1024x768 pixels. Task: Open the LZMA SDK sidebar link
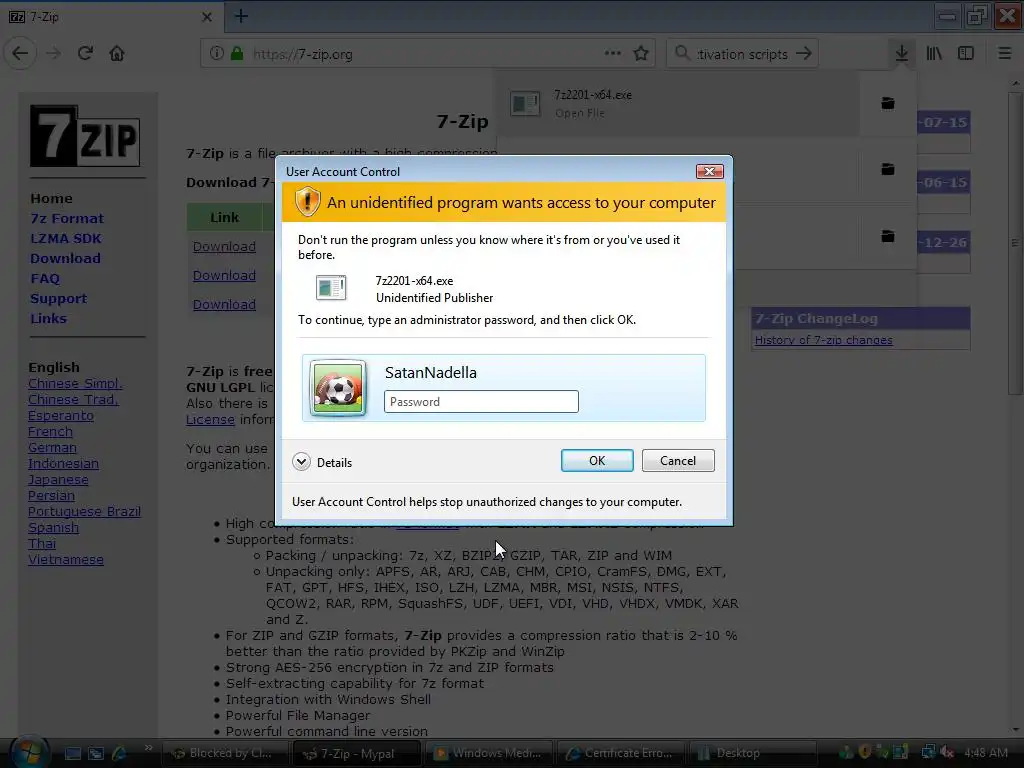(66, 238)
